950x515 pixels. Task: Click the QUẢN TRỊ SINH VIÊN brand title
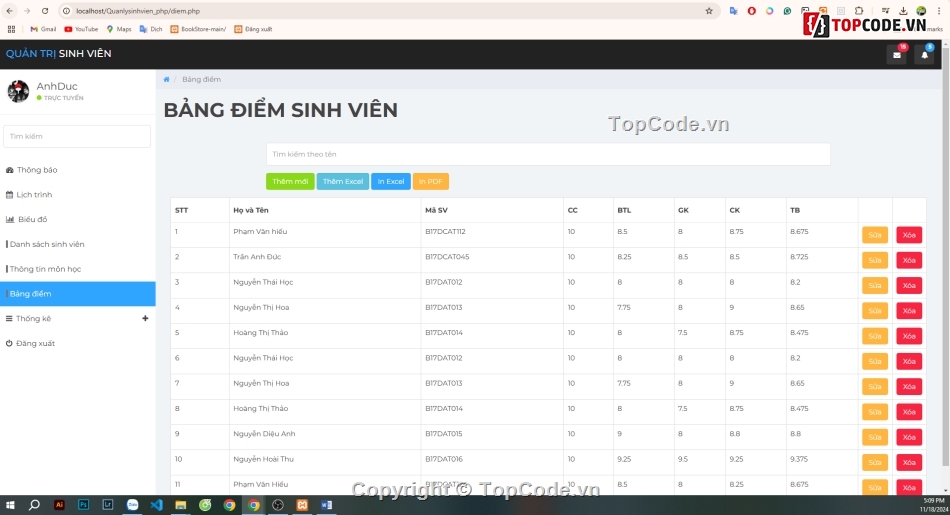pos(59,54)
